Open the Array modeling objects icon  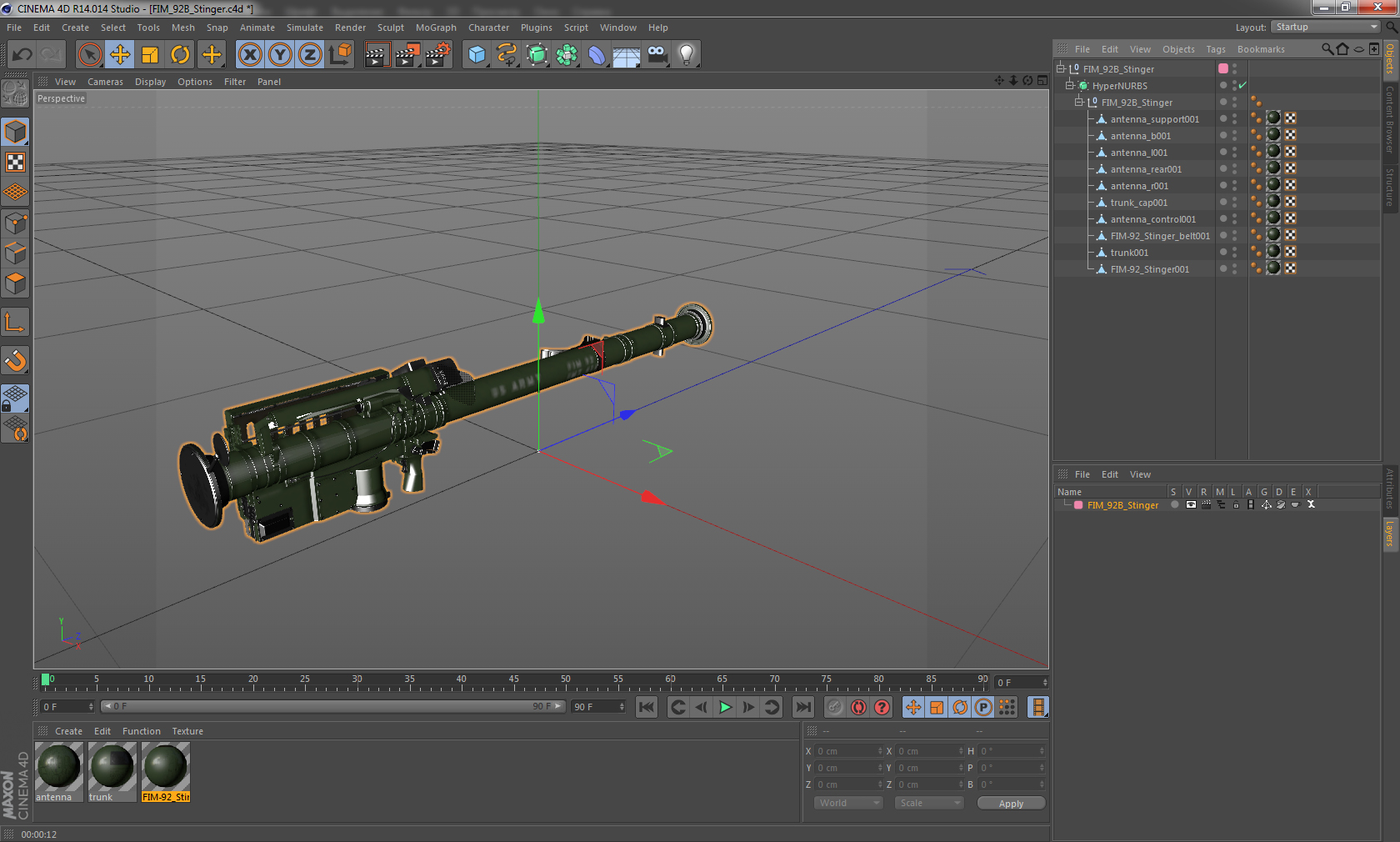point(567,55)
